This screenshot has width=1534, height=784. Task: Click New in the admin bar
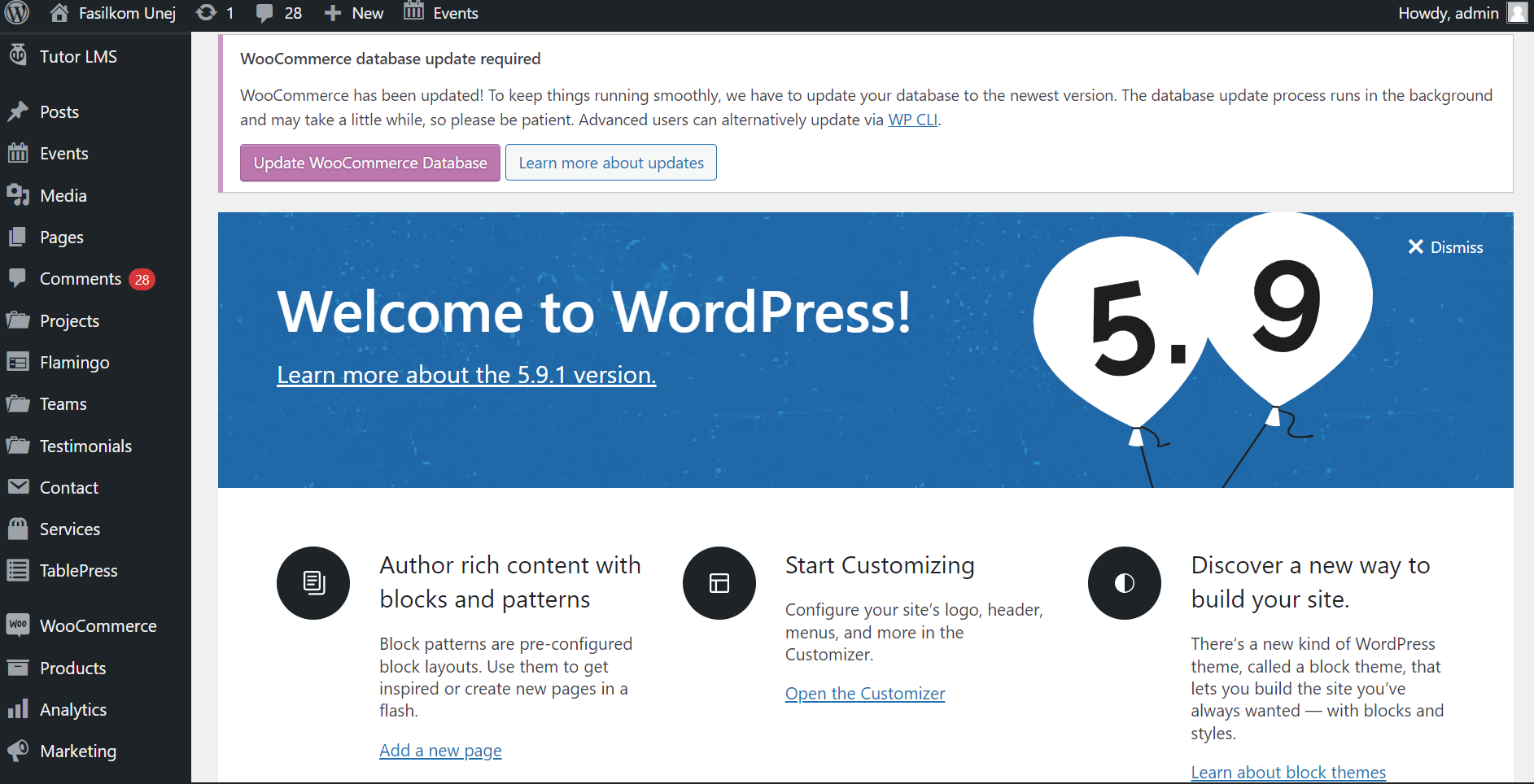[x=368, y=13]
